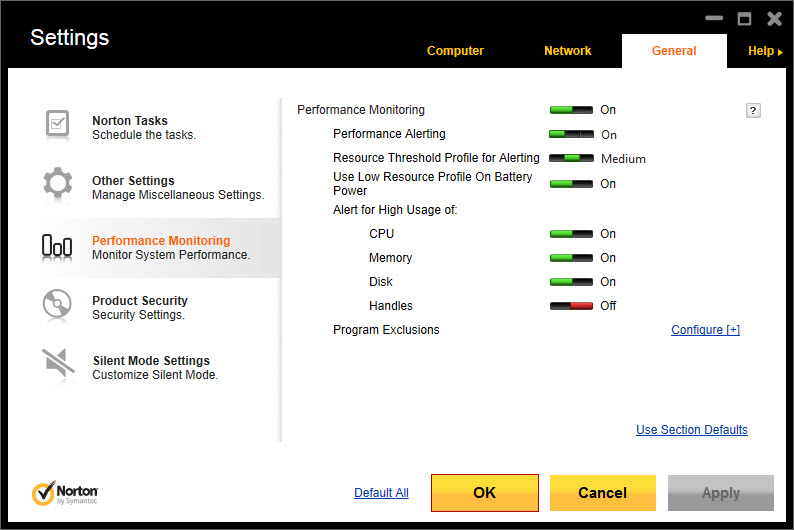Viewport: 794px width, 530px height.
Task: Click Resource Threshold Profile for Alerting label
Action: (436, 158)
